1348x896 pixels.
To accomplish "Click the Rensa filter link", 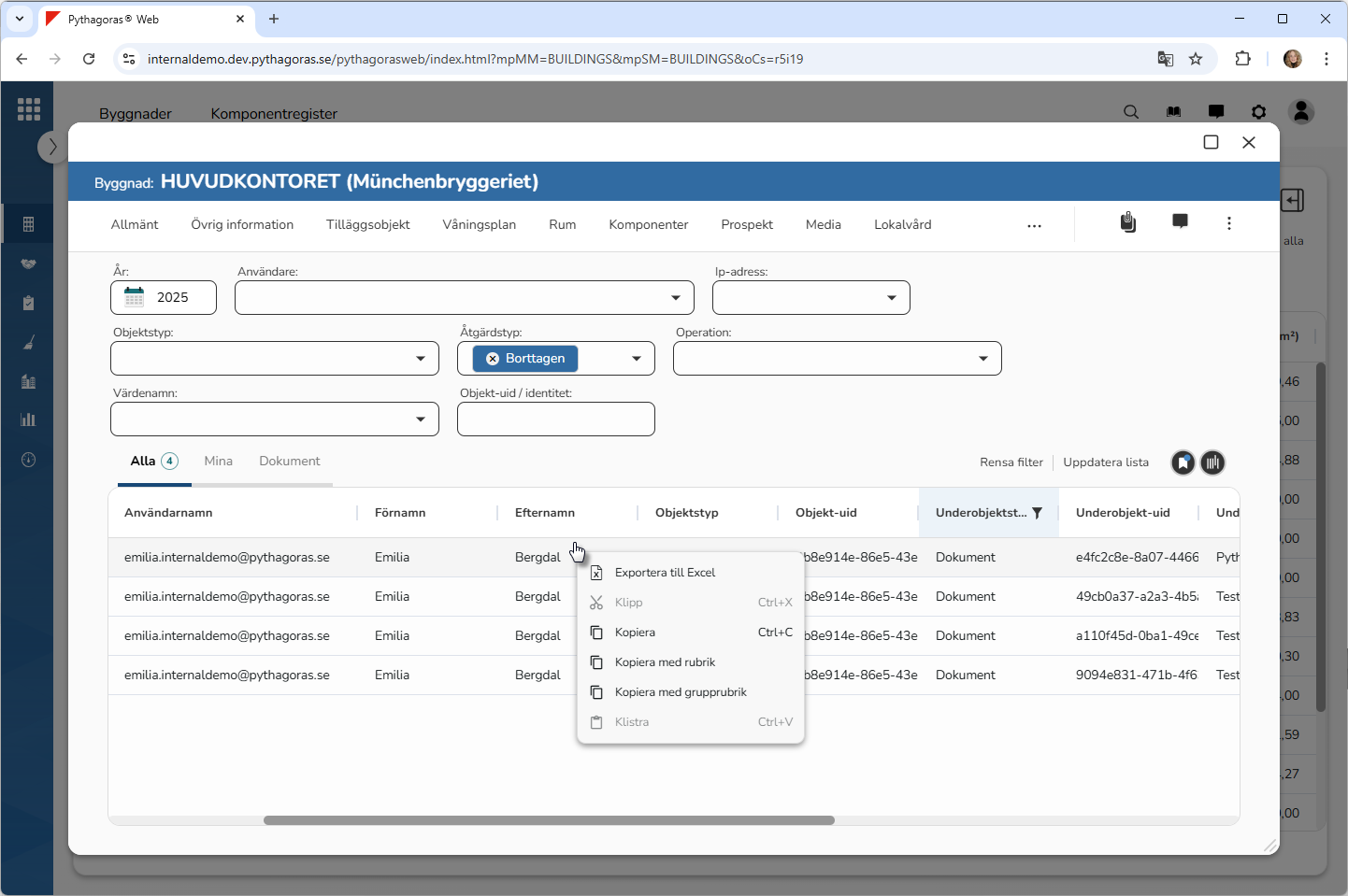I will point(1011,462).
